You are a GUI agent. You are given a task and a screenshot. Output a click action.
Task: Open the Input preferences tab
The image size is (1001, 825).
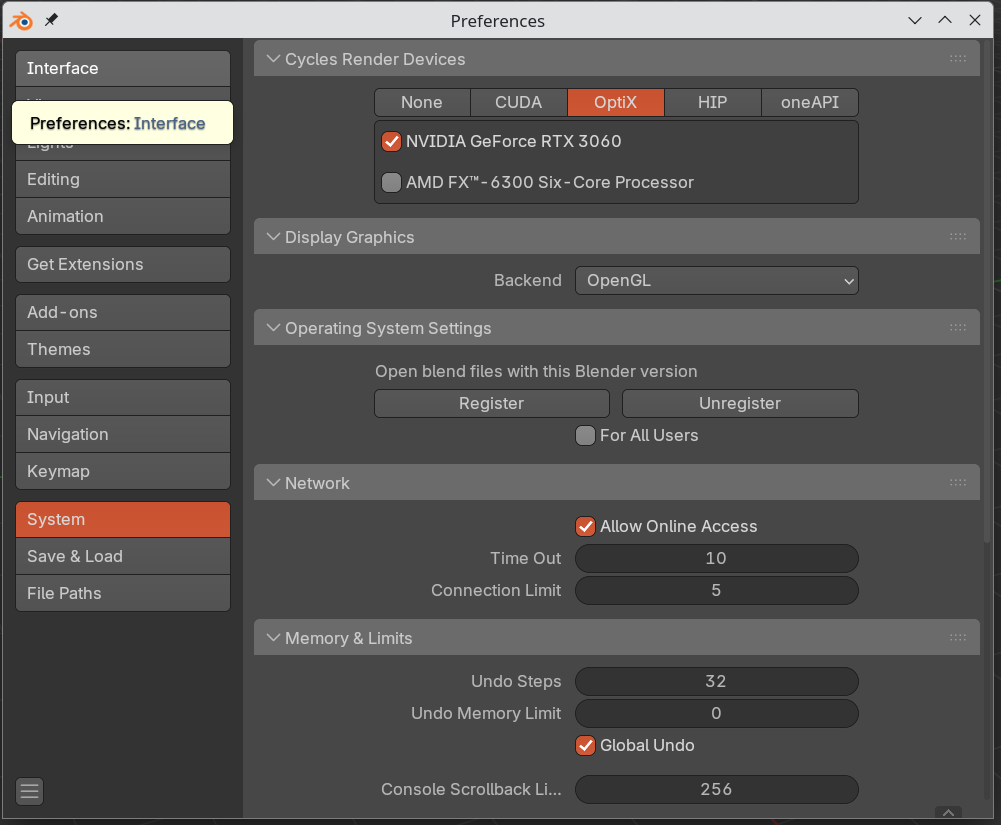123,397
